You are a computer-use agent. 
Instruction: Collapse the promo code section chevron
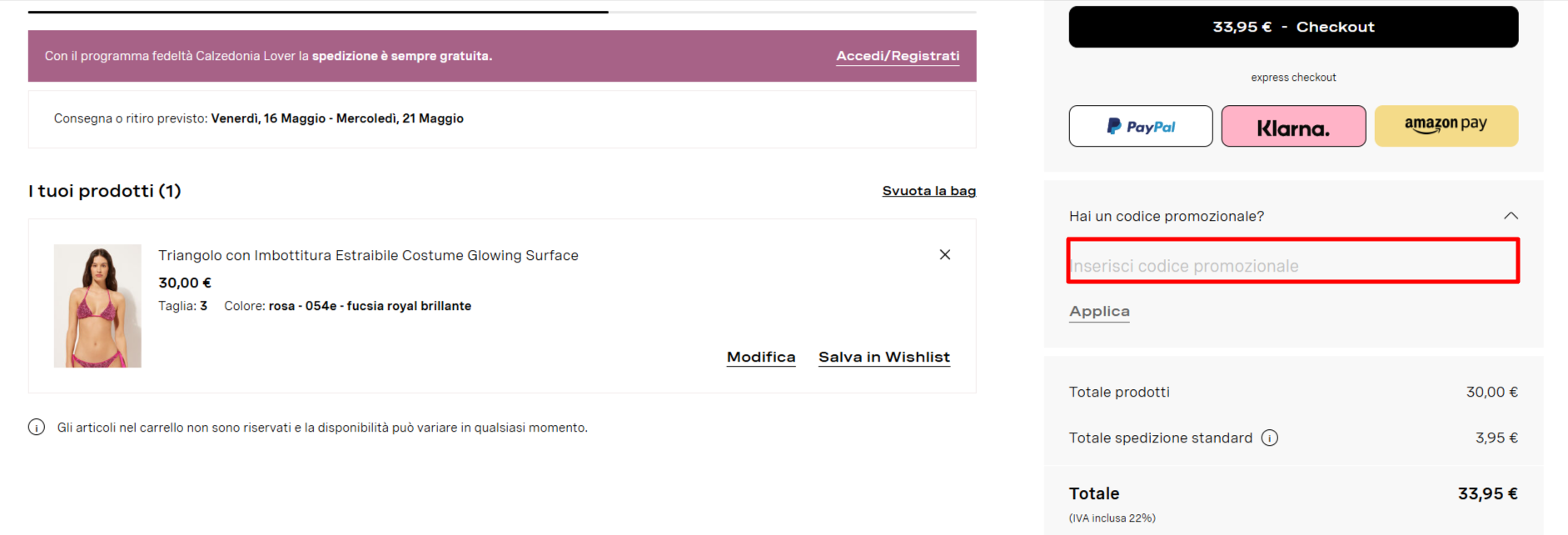(1511, 216)
